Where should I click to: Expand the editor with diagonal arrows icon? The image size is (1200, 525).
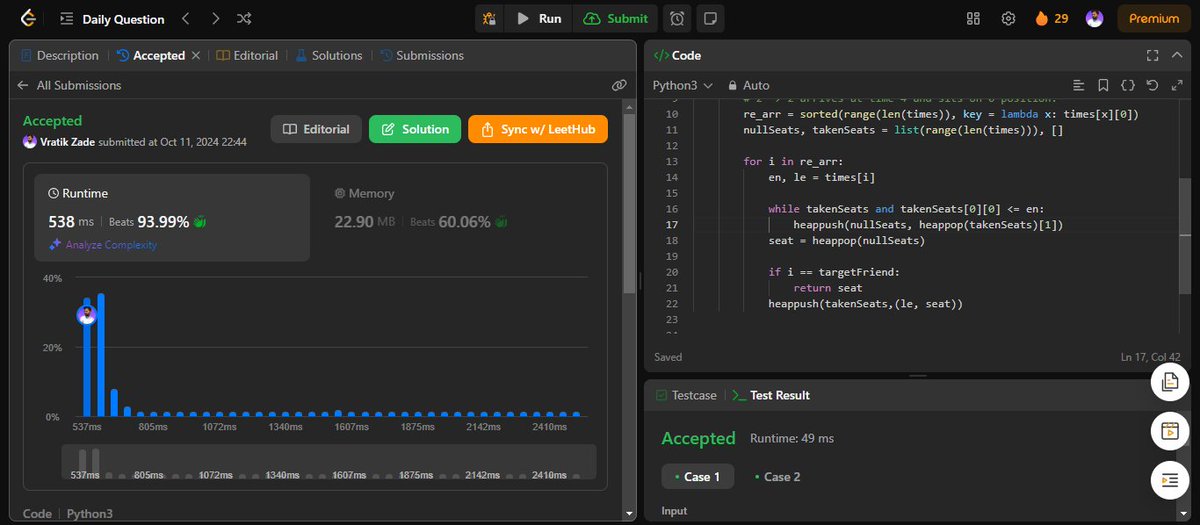coord(1177,86)
